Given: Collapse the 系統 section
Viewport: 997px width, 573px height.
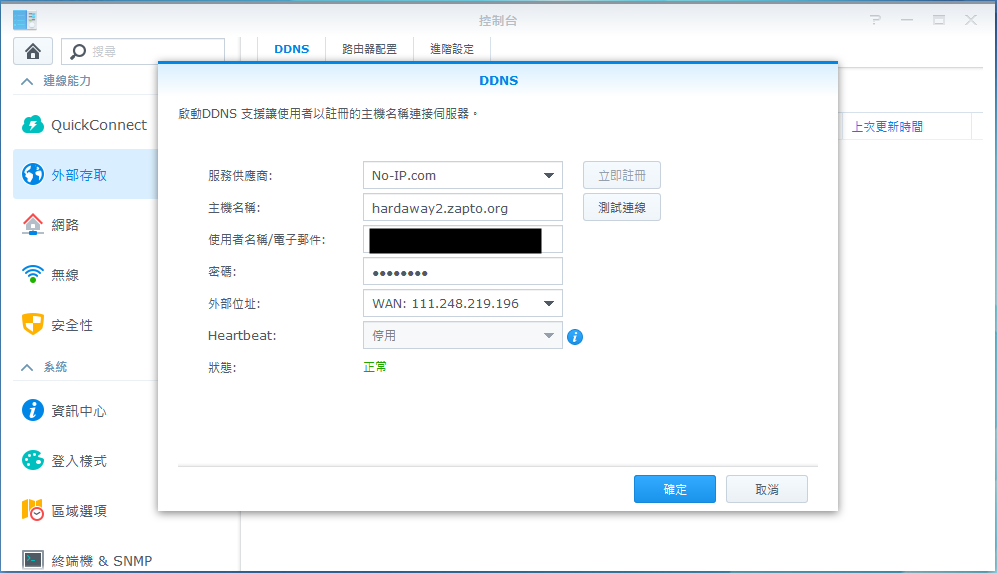Looking at the screenshot, I should point(27,367).
